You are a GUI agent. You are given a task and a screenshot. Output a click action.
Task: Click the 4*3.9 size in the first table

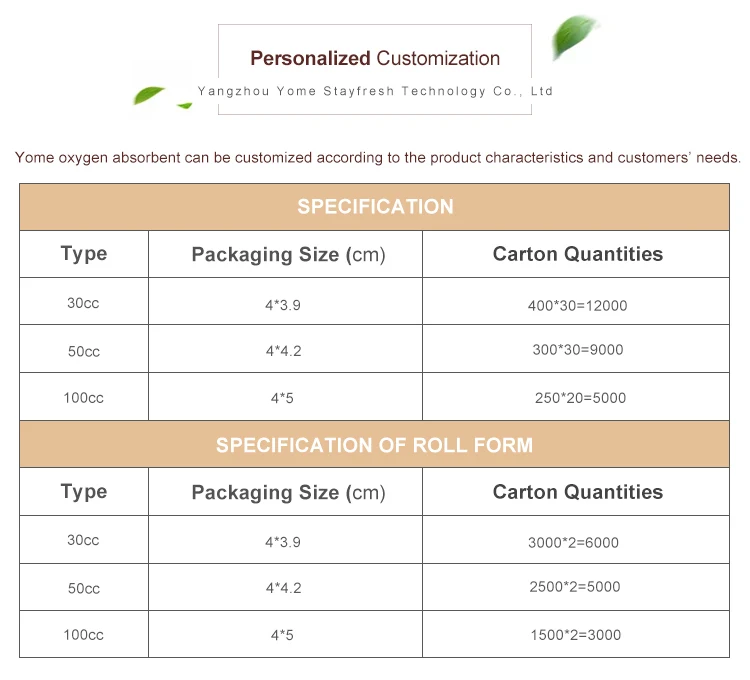pyautogui.click(x=283, y=305)
